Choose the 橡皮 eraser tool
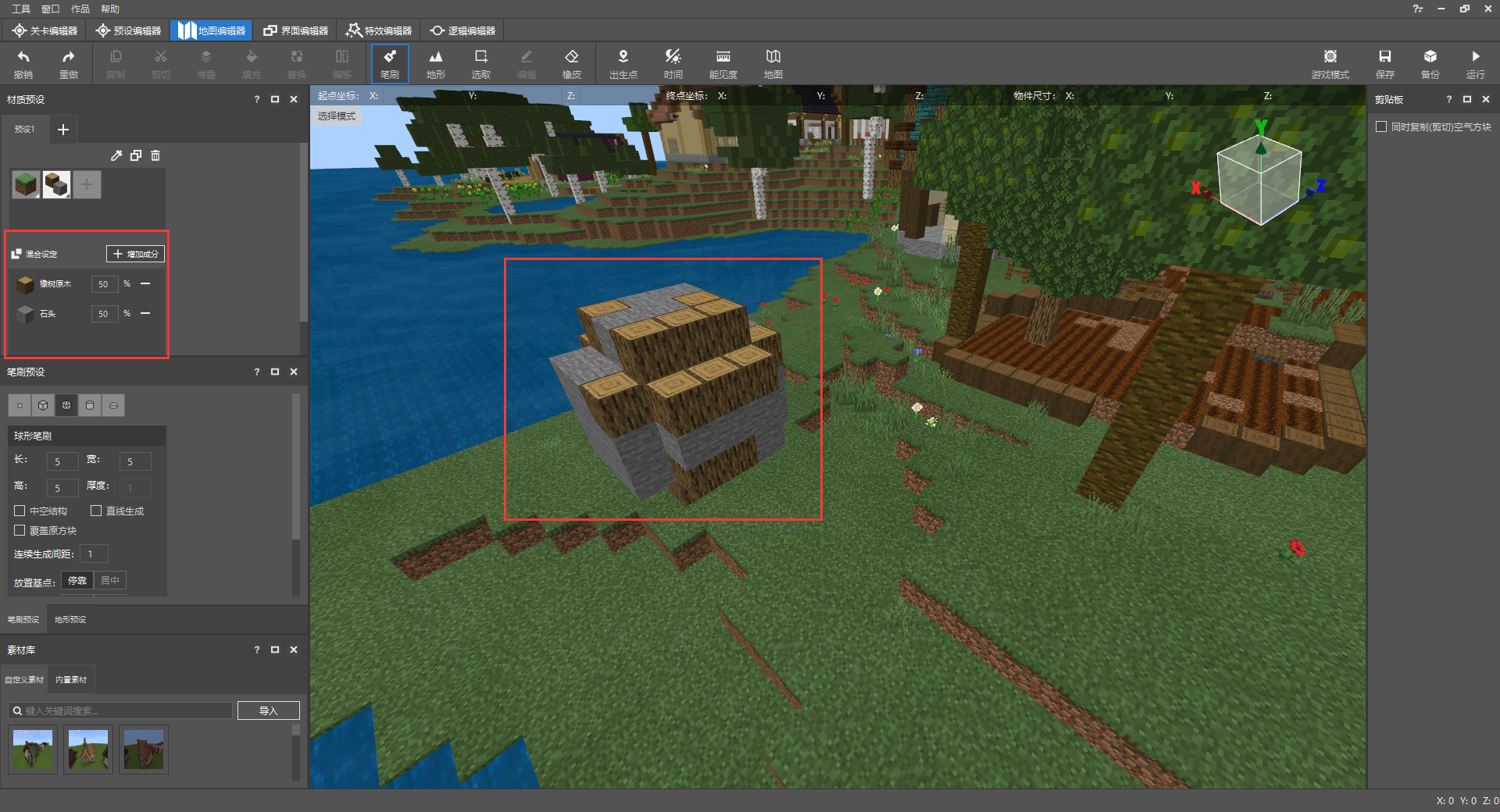Image resolution: width=1500 pixels, height=812 pixels. click(x=572, y=63)
